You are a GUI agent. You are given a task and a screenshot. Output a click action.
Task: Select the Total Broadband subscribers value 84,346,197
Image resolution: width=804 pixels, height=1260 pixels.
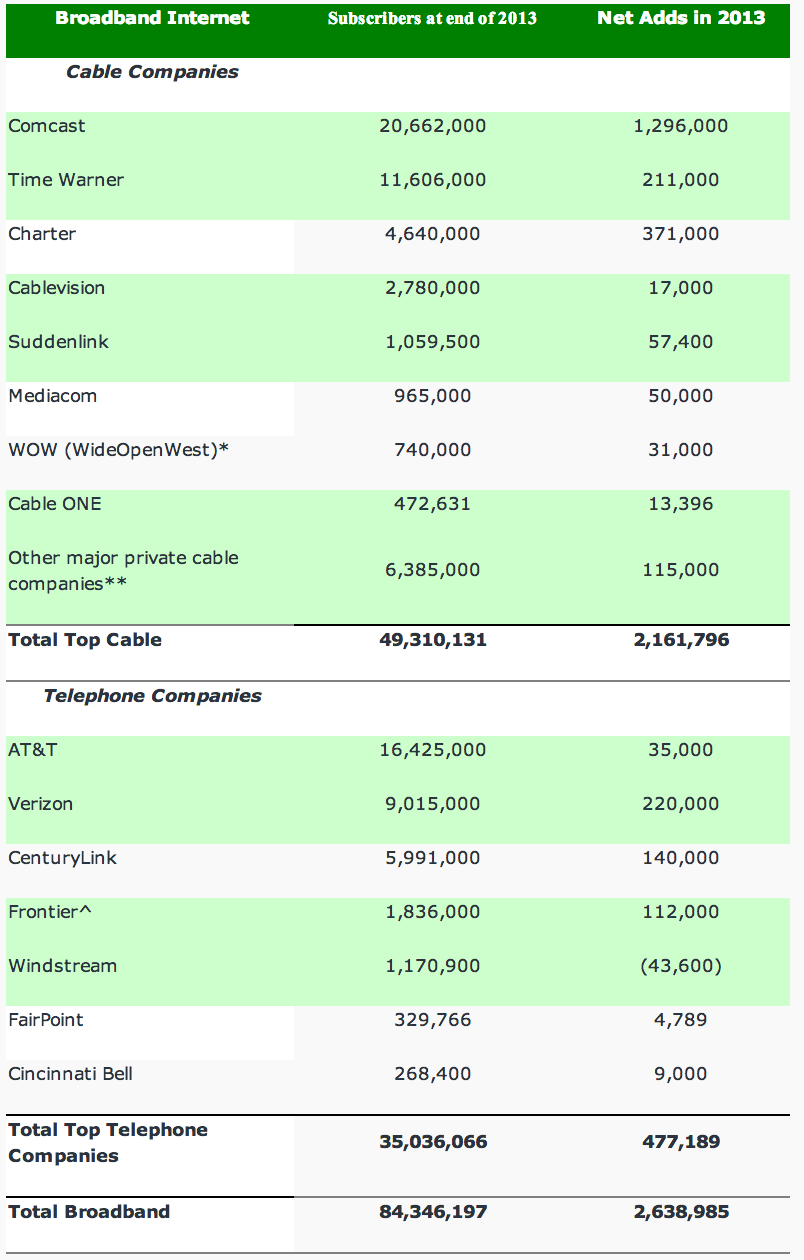tap(433, 1212)
